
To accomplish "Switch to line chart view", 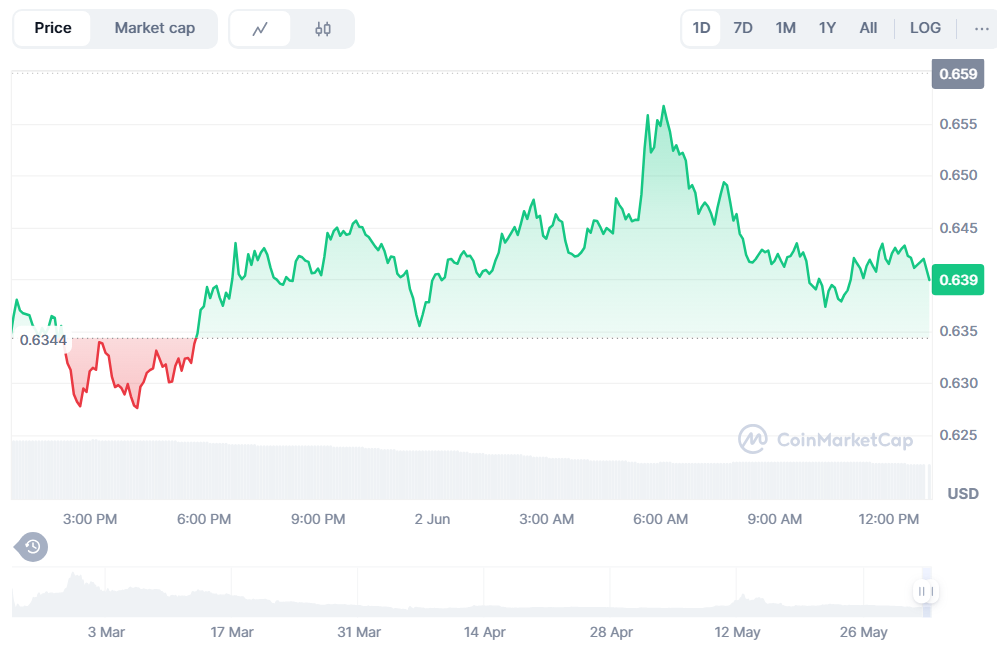I will pos(260,29).
